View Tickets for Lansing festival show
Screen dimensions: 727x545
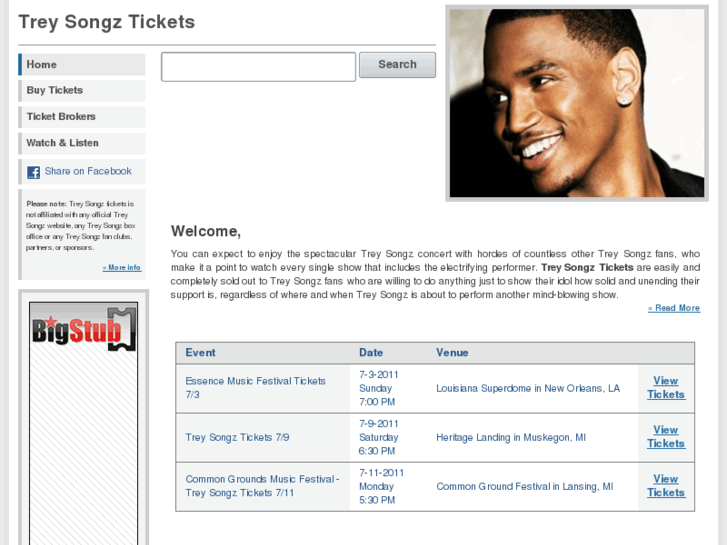pyautogui.click(x=666, y=486)
